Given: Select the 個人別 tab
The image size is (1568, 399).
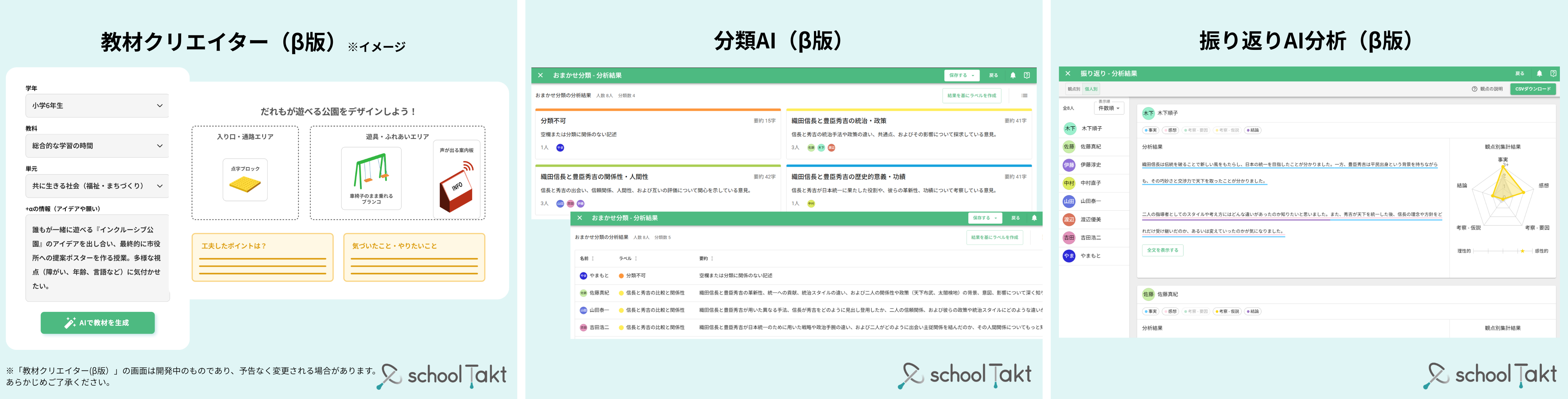Looking at the screenshot, I should coord(1091,89).
